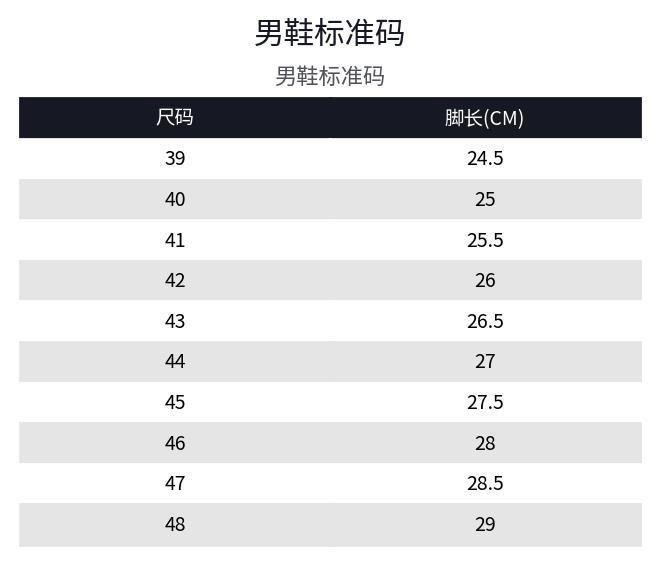
Task: Click the 29 foot length value
Action: [x=484, y=524]
